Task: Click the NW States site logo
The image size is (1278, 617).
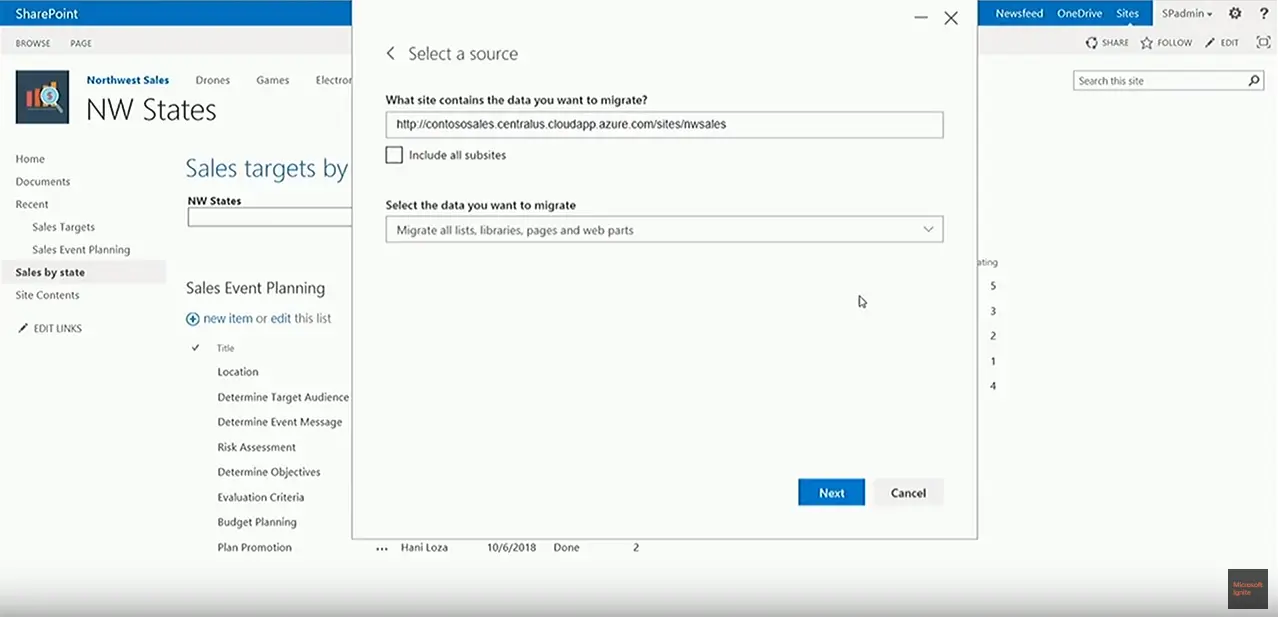Action: 42,97
